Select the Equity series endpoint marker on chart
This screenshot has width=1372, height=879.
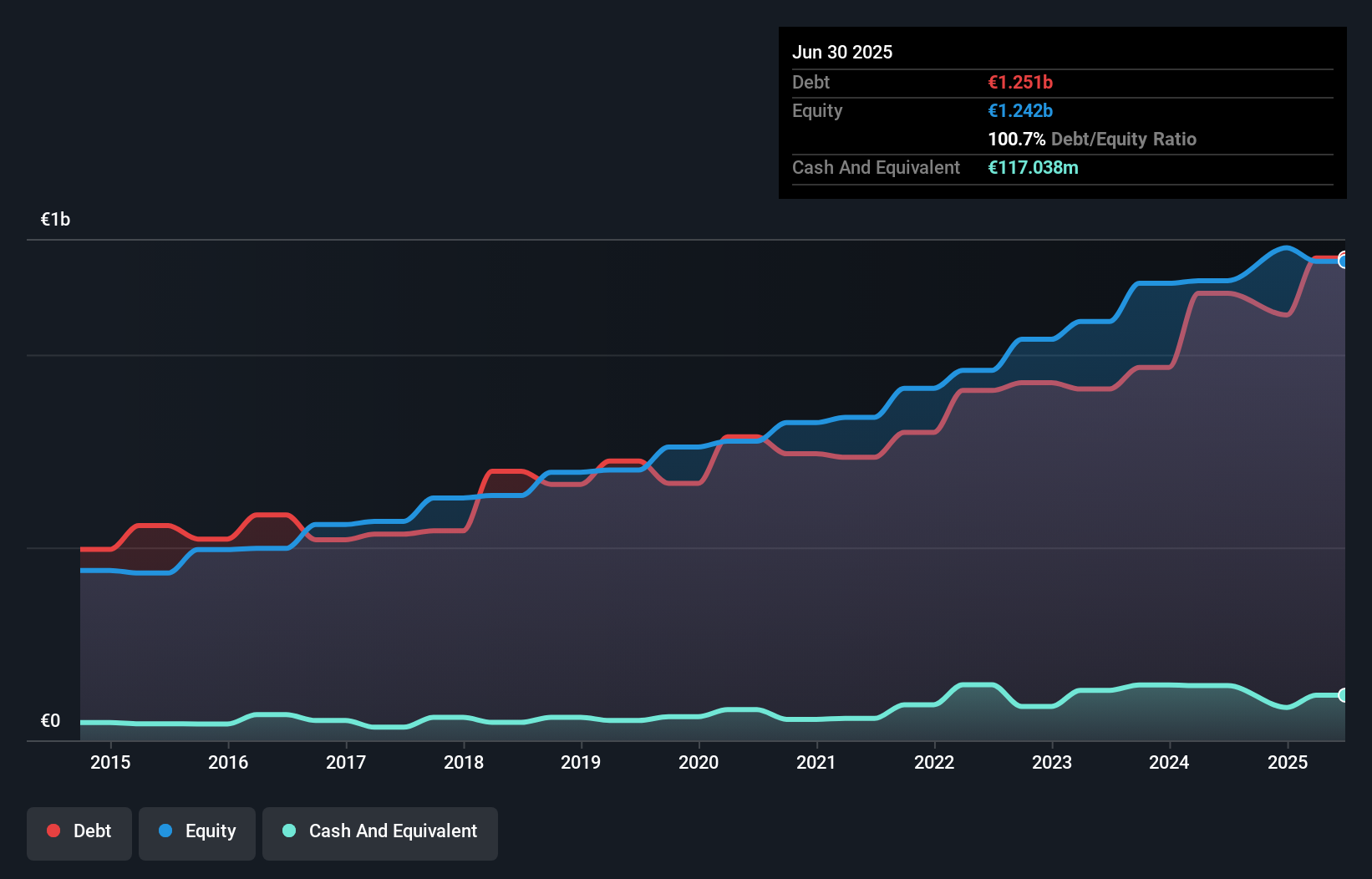pos(1344,261)
